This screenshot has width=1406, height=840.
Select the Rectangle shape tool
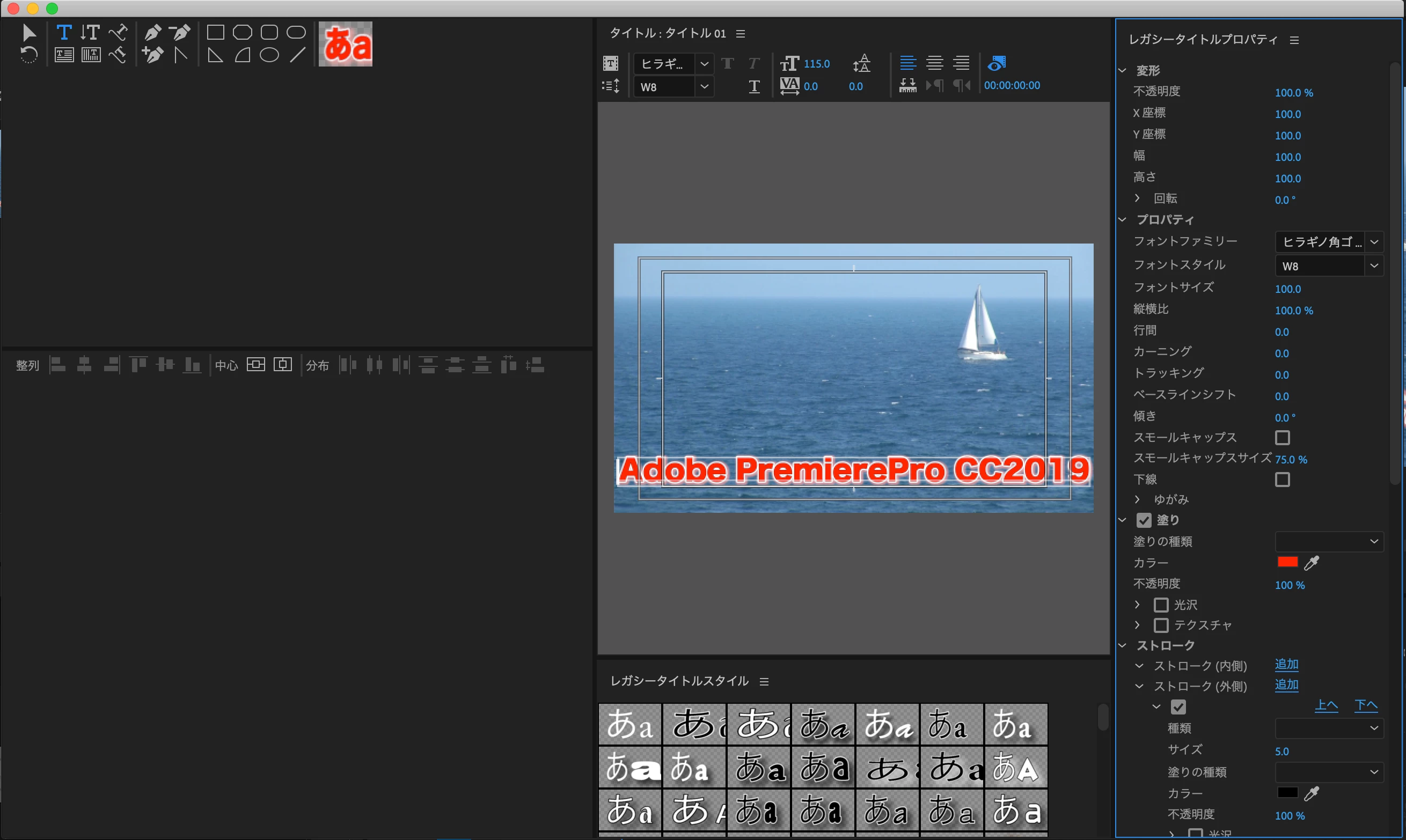pos(215,32)
